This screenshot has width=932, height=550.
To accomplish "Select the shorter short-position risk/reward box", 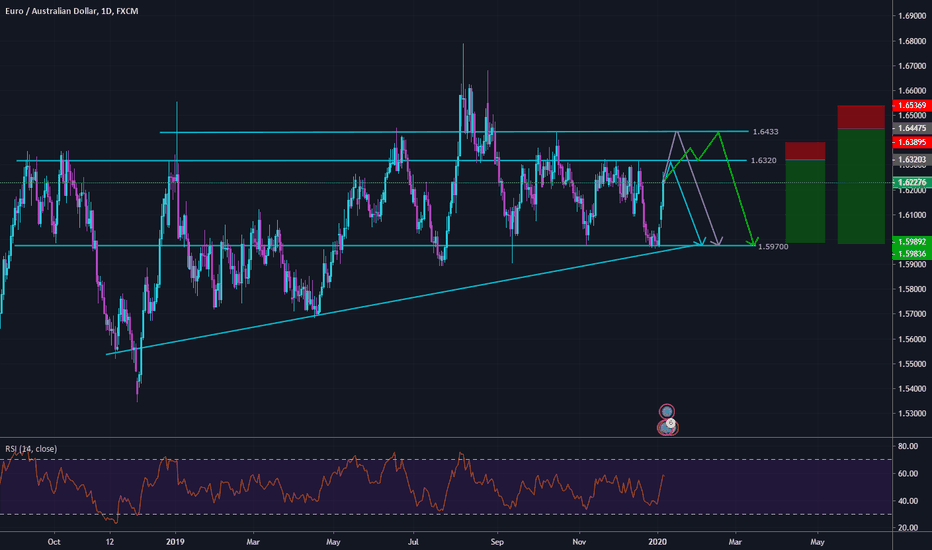I will tap(805, 192).
